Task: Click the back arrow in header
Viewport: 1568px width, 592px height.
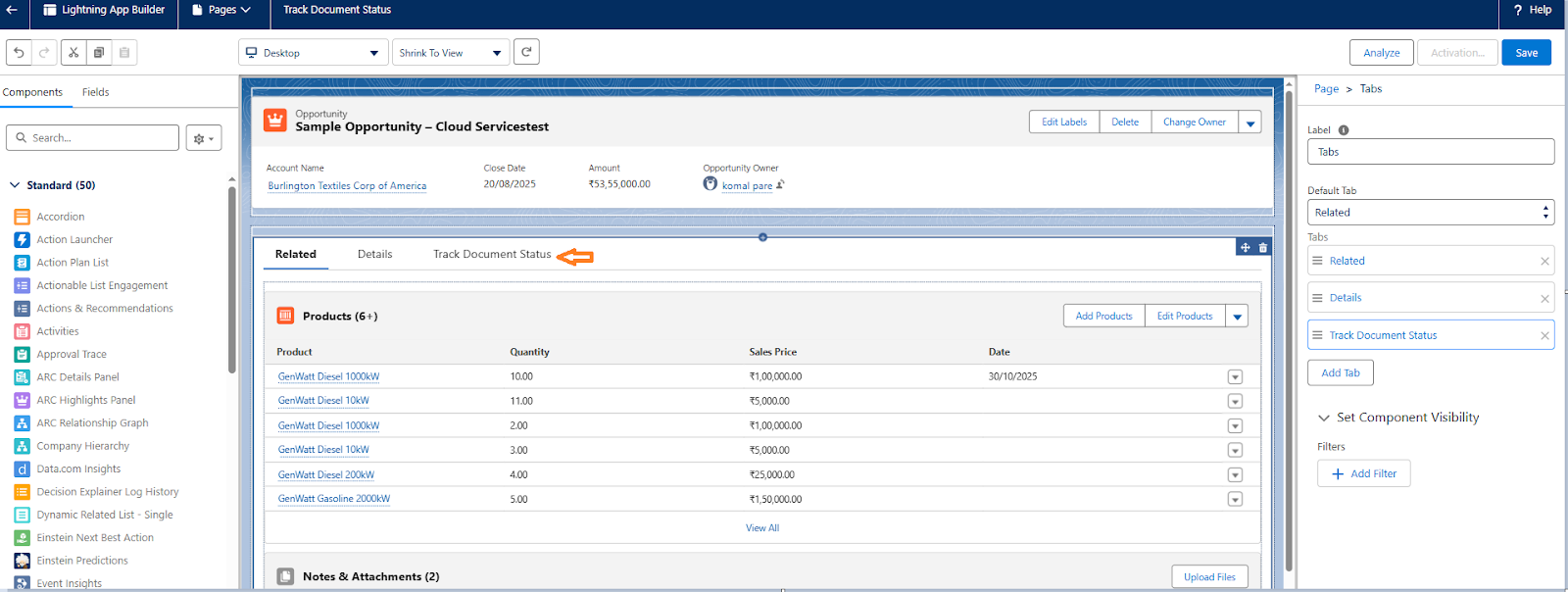Action: (13, 10)
